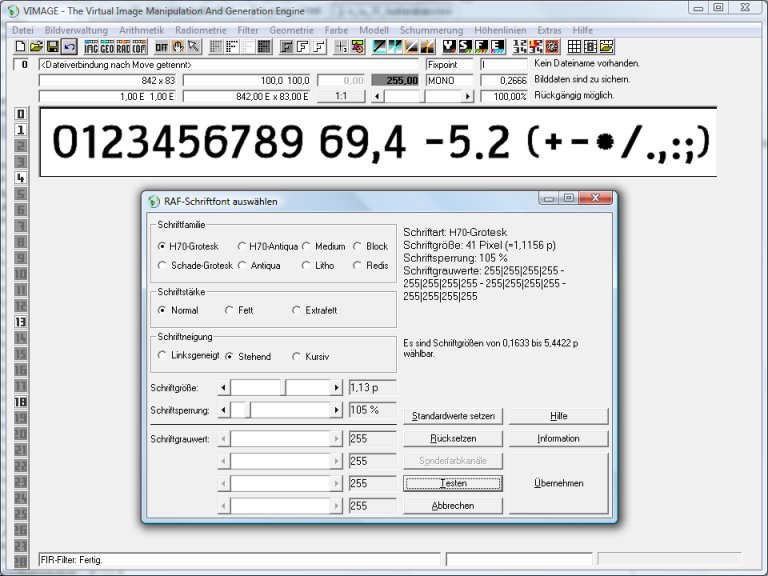Click the Testen button
This screenshot has width=768, height=576.
(x=453, y=483)
